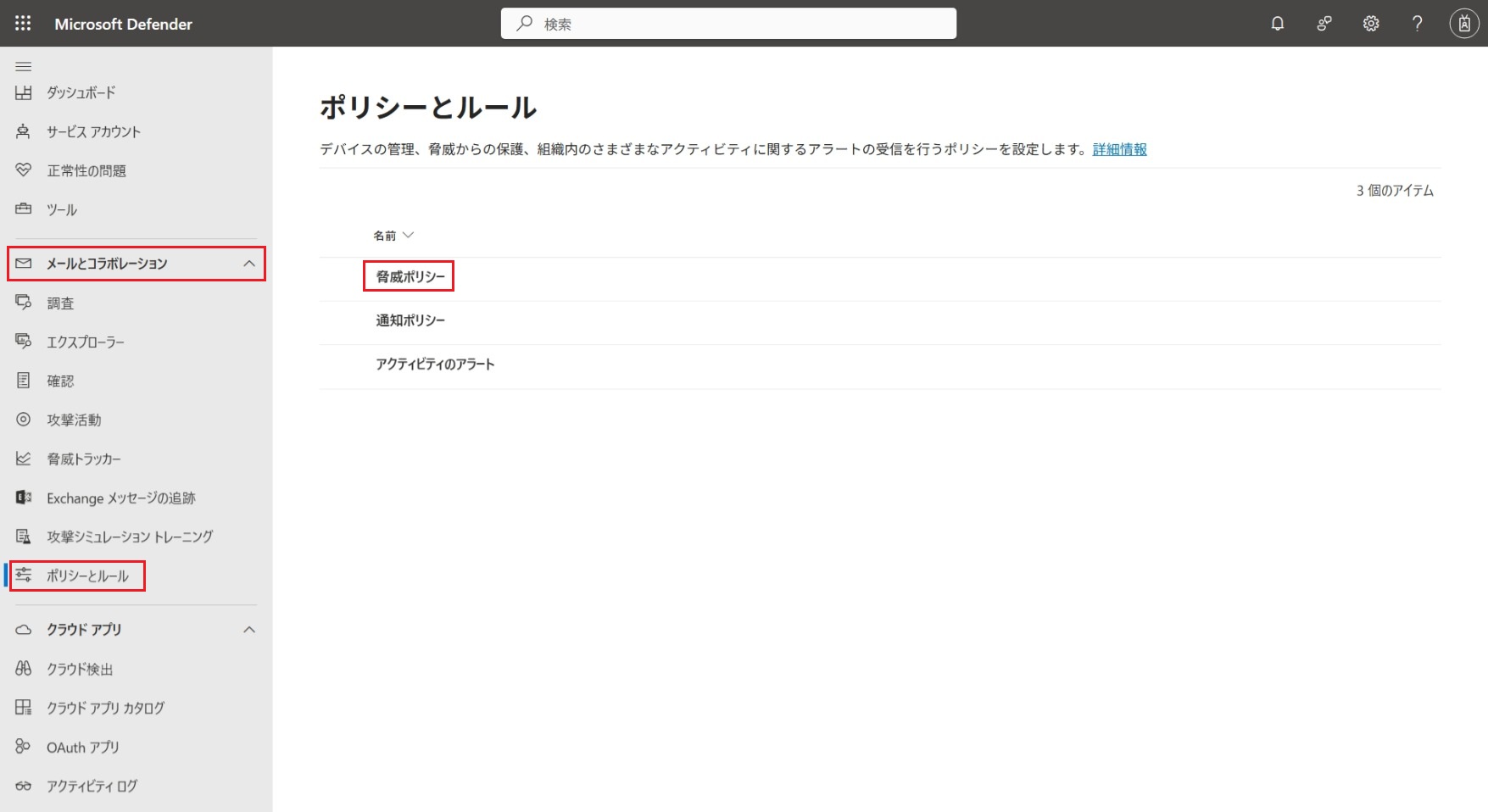1488x812 pixels.
Task: Click the help question mark icon
Action: (x=1417, y=24)
